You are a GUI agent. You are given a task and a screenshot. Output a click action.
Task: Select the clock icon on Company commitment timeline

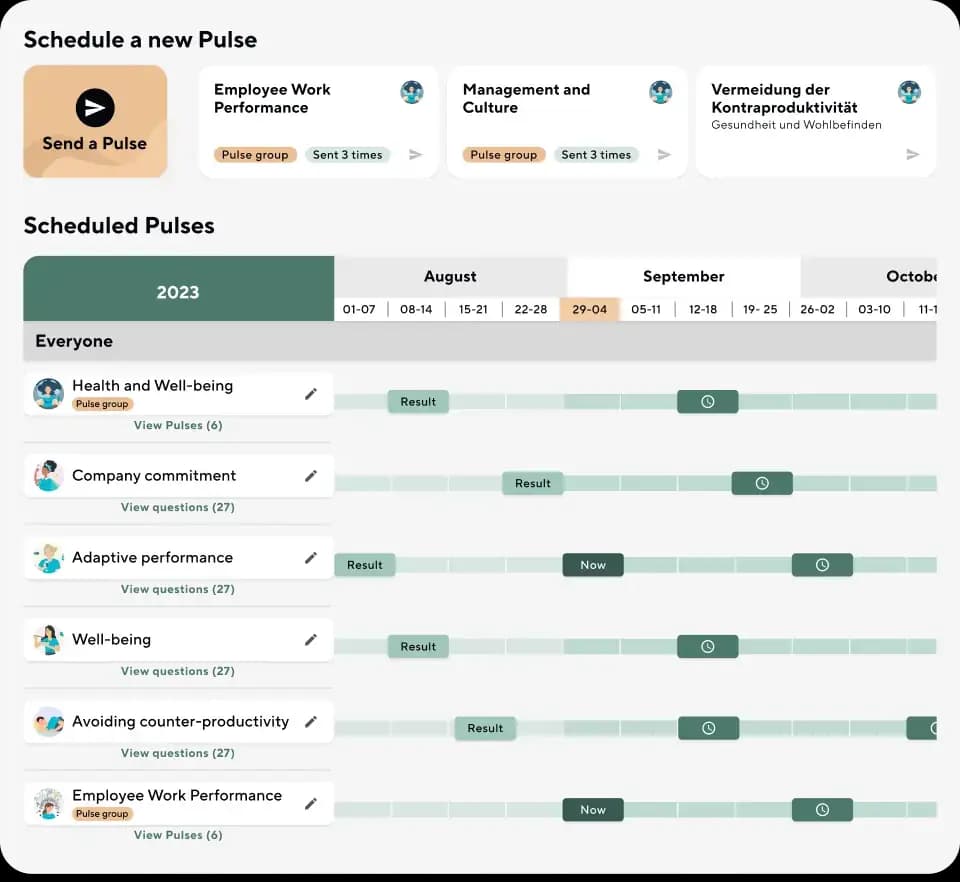[x=762, y=483]
